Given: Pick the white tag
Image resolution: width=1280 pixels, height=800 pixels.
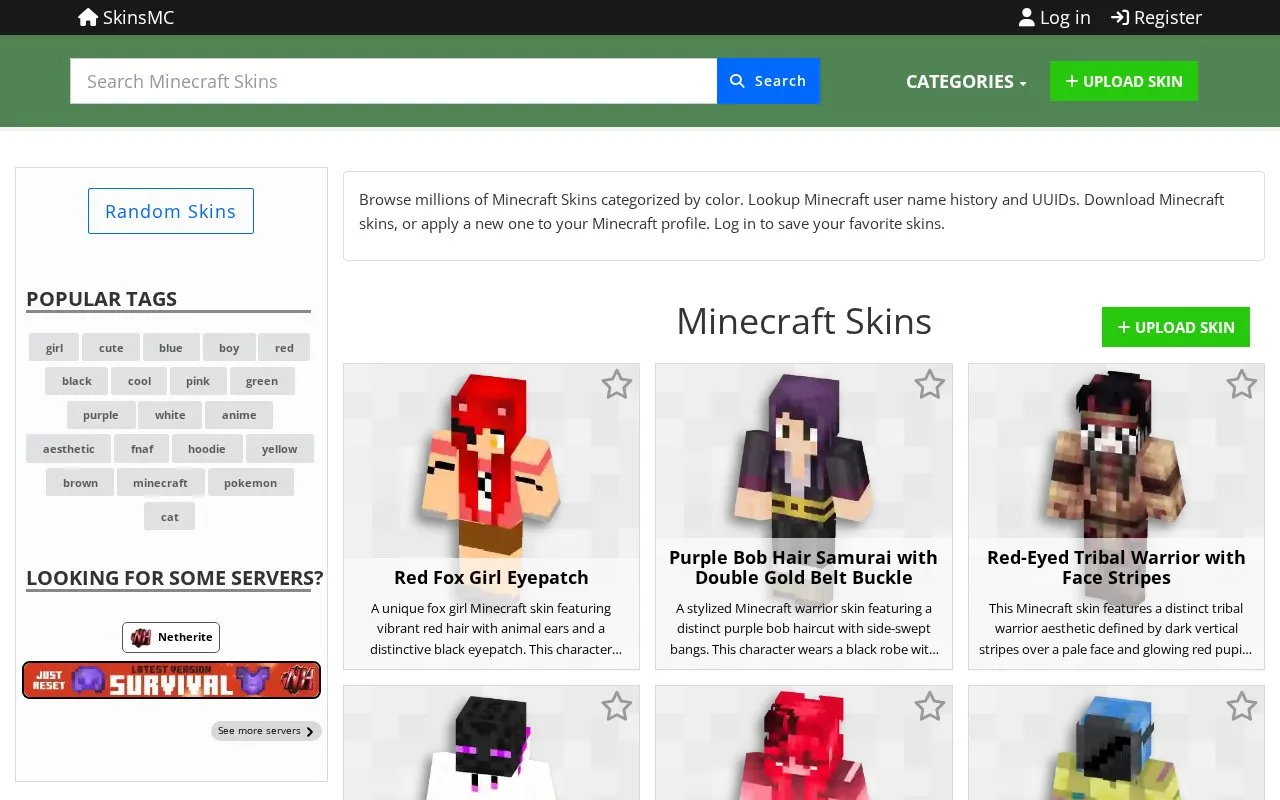Looking at the screenshot, I should [170, 415].
